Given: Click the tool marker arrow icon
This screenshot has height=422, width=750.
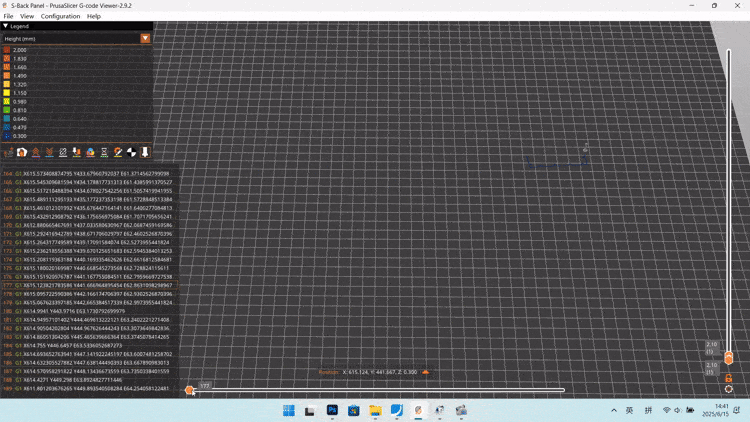Looking at the screenshot, I should 145,152.
